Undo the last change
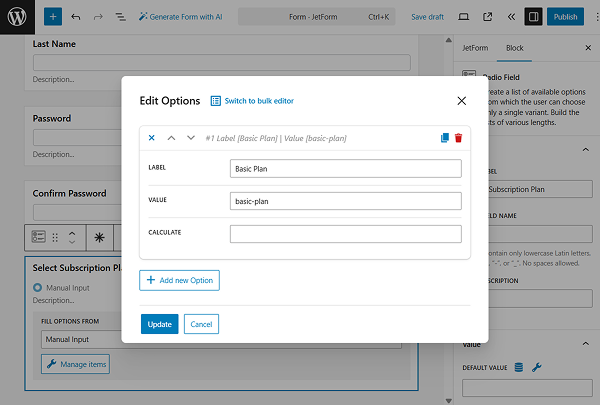The image size is (600, 405). (x=76, y=17)
